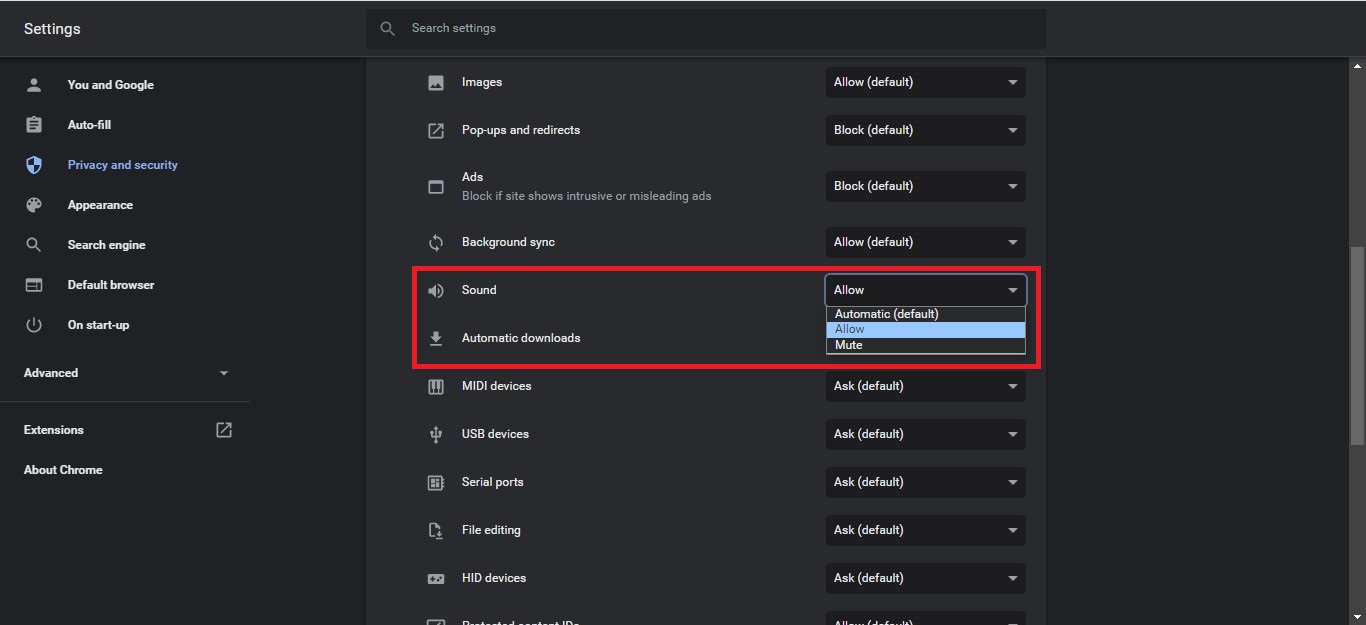Screen dimensions: 1366x625
Task: Click the Background sync icon
Action: [436, 243]
